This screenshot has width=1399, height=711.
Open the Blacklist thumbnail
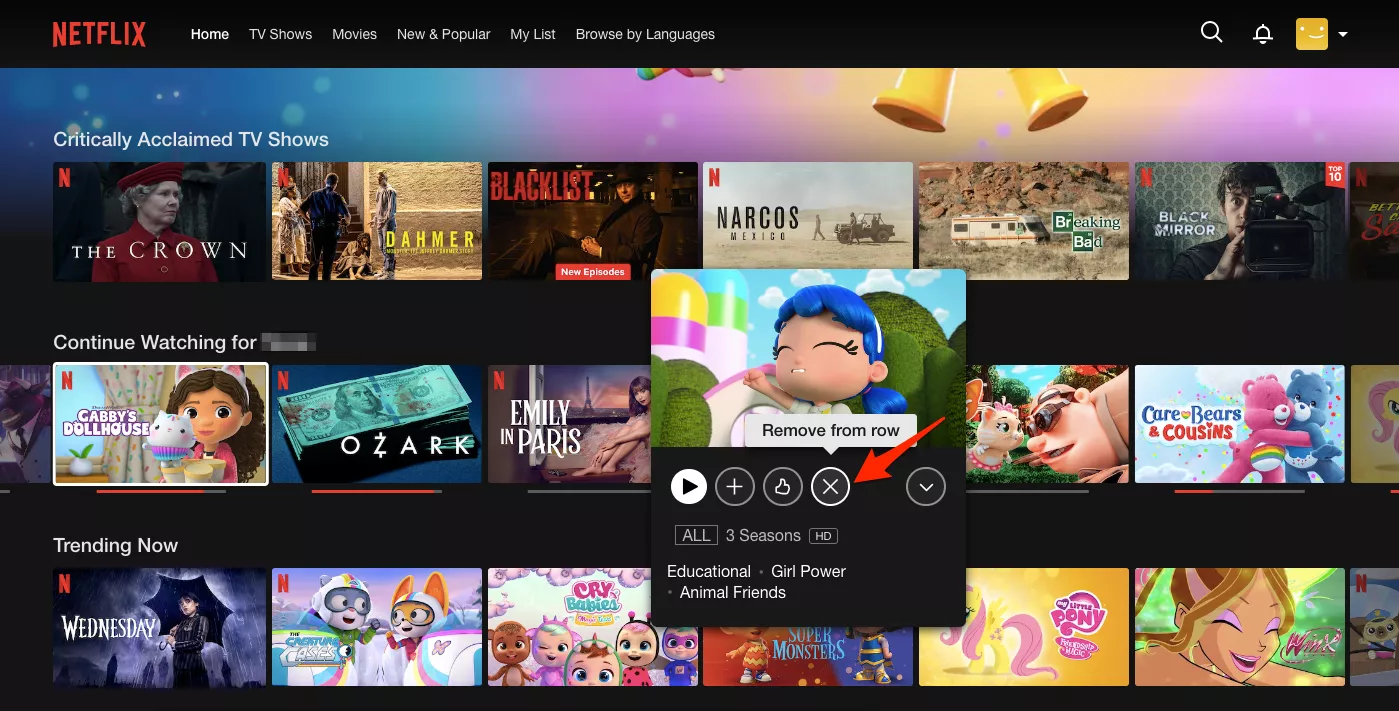[593, 221]
